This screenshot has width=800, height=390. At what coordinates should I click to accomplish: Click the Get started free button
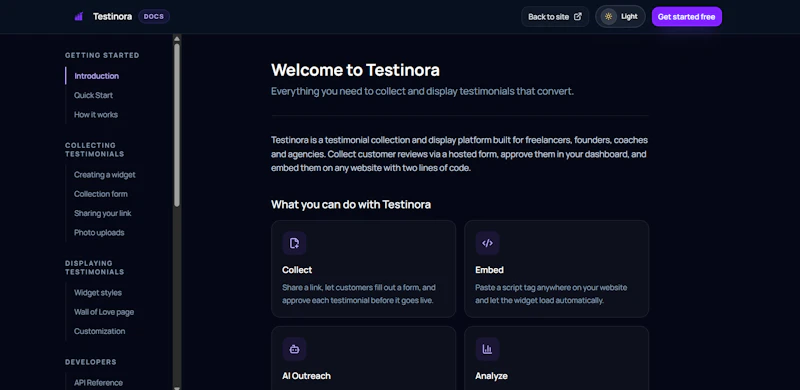pyautogui.click(x=686, y=16)
